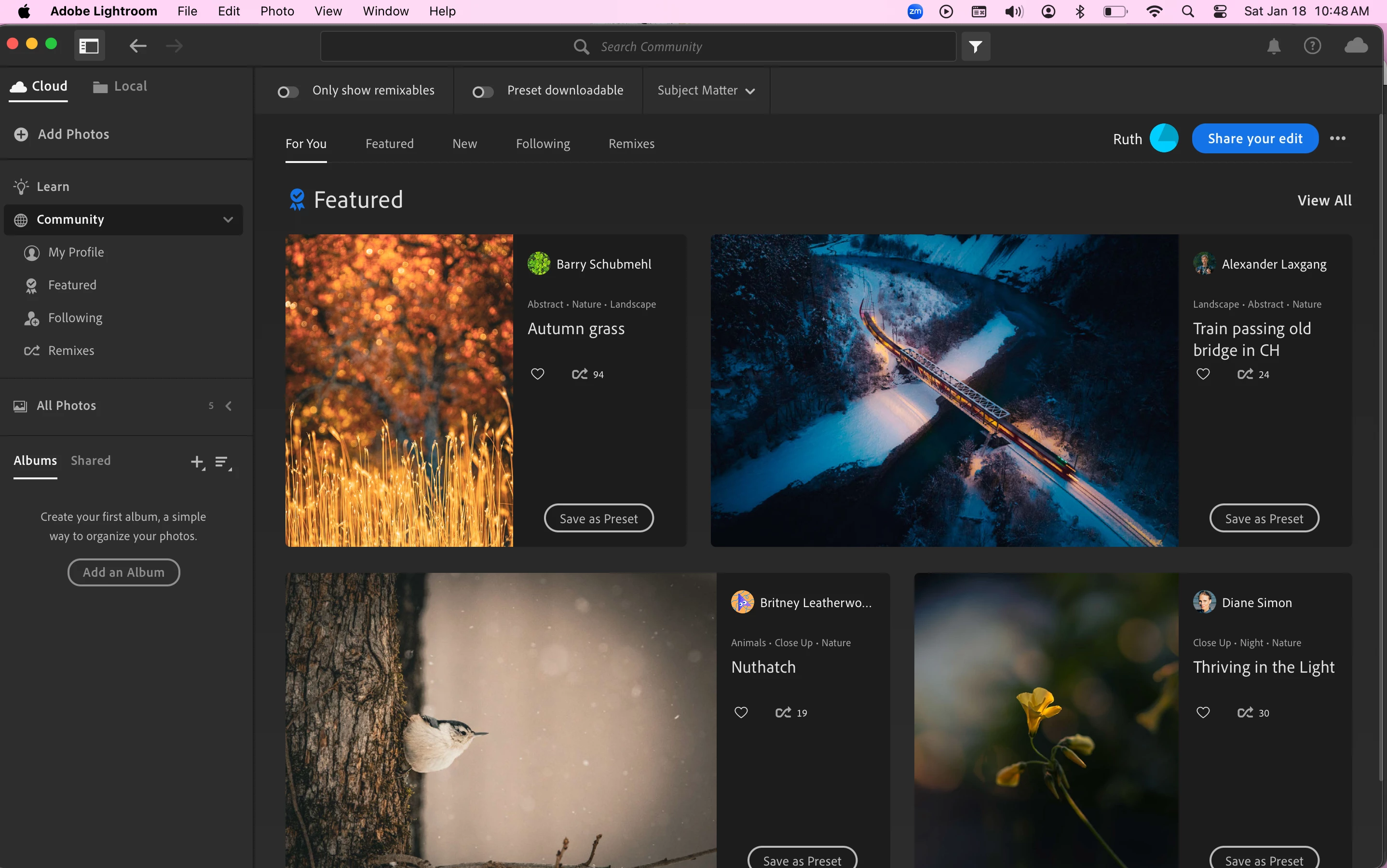Turn on Preset downloadable toggle

tap(482, 92)
